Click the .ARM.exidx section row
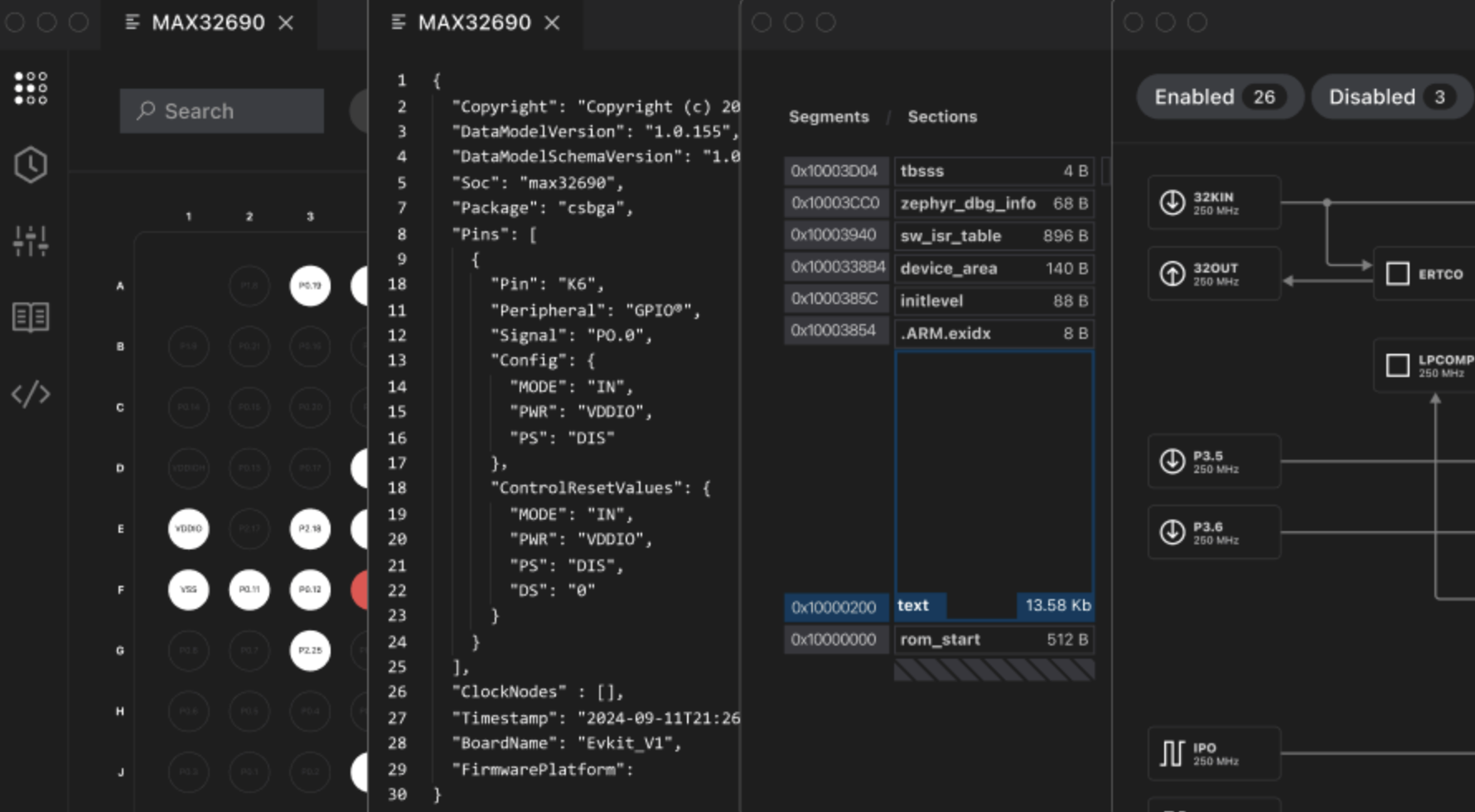Screen dimensions: 1475x812 994,333
